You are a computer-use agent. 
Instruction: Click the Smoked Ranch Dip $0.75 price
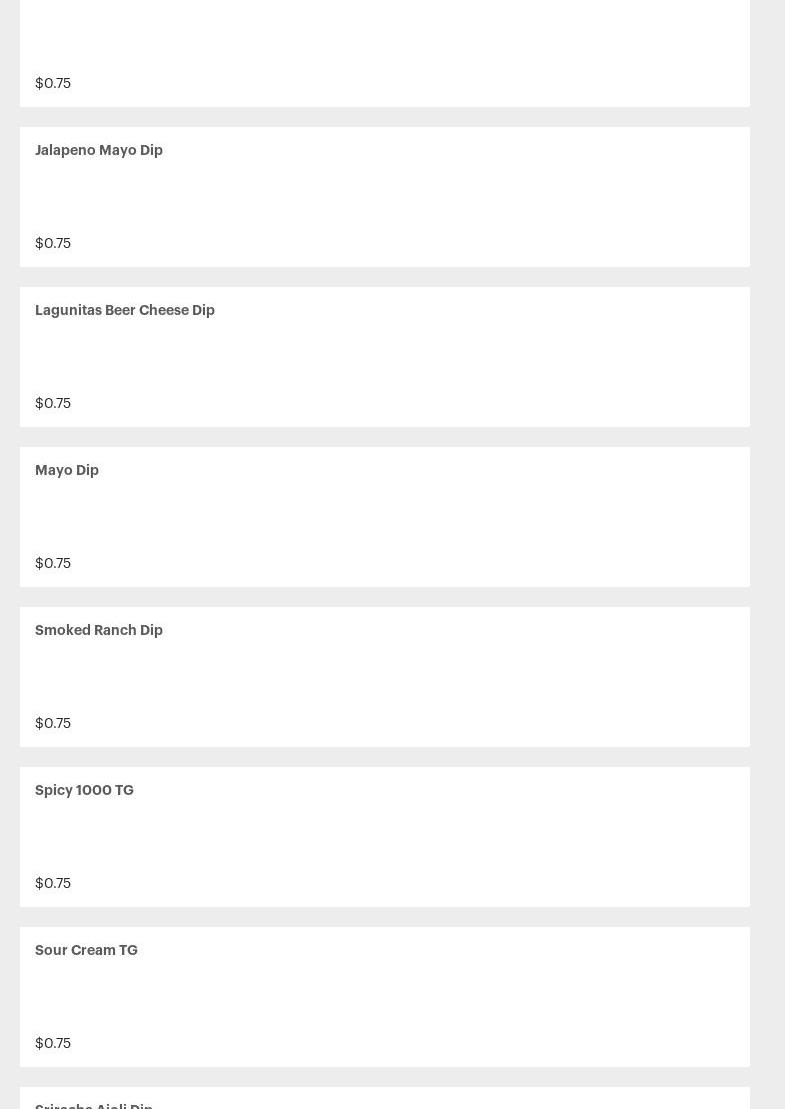(53, 723)
